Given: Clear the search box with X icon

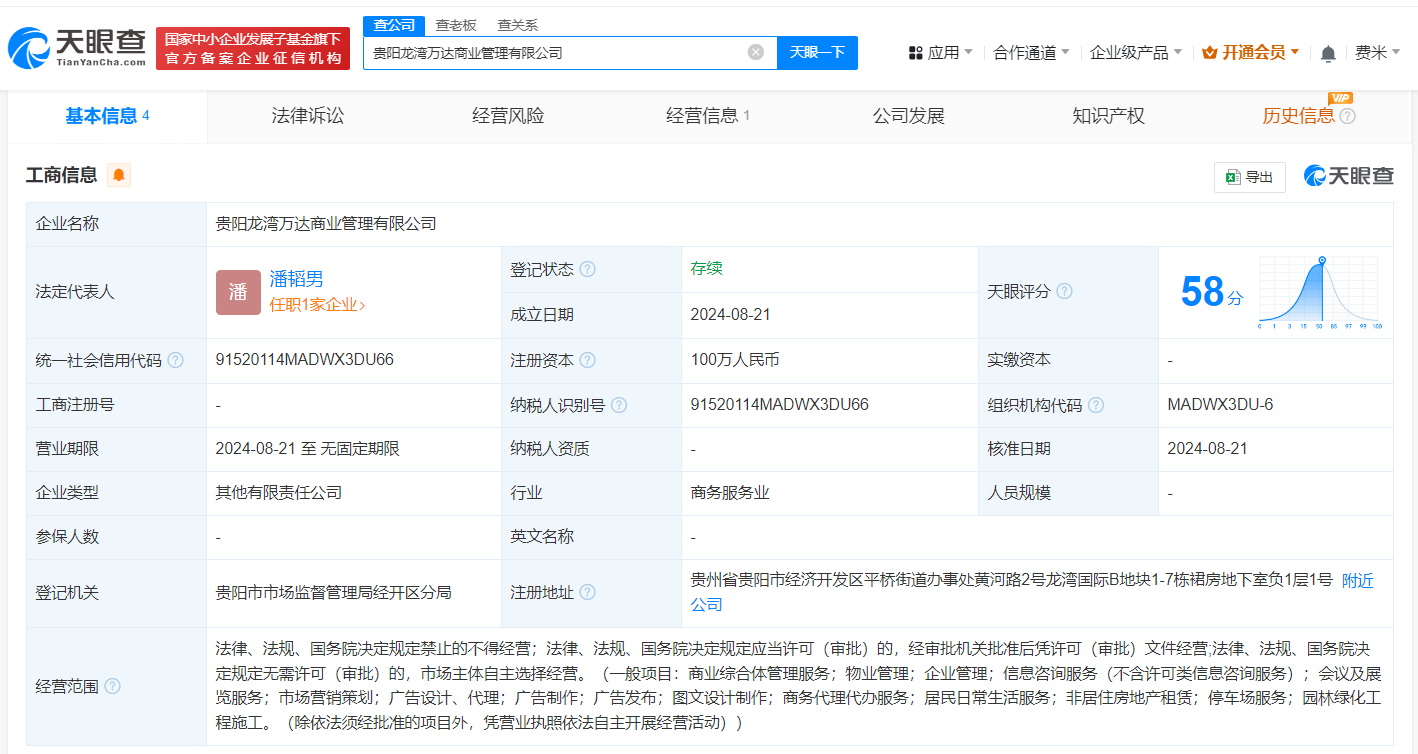Looking at the screenshot, I should [x=756, y=52].
